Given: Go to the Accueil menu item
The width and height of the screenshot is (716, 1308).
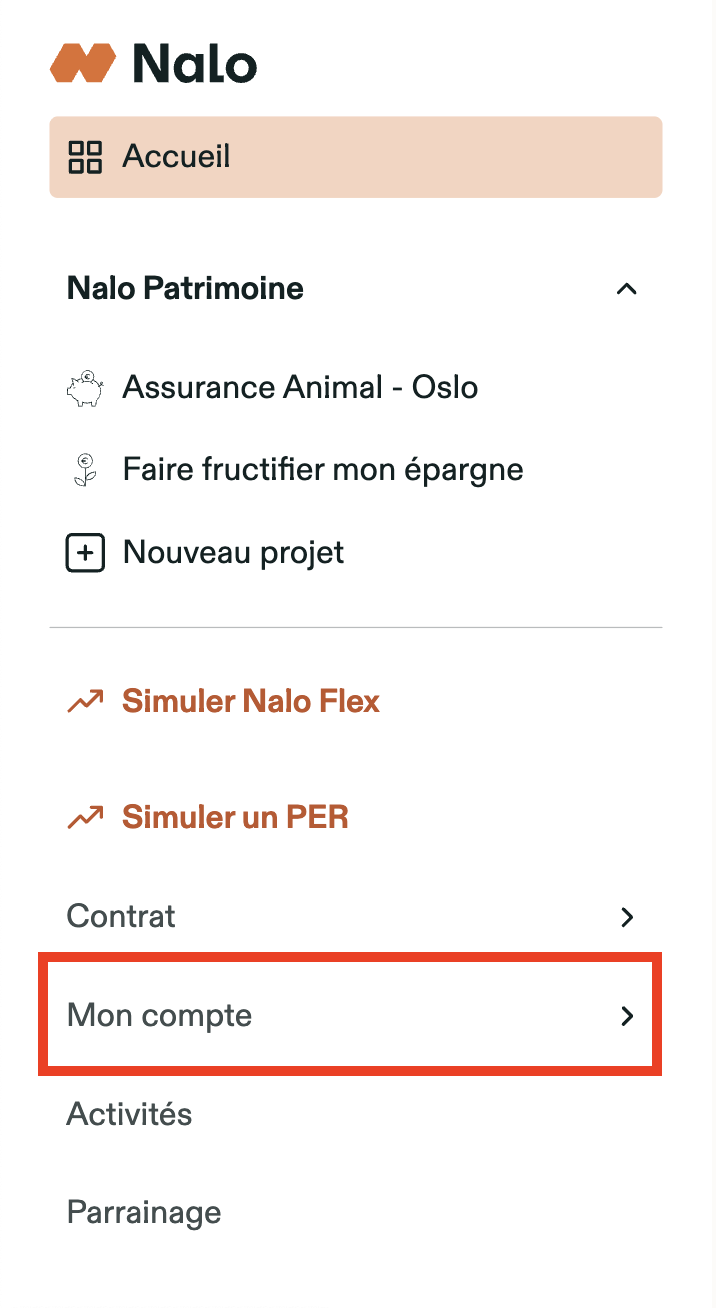Looking at the screenshot, I should point(176,157).
